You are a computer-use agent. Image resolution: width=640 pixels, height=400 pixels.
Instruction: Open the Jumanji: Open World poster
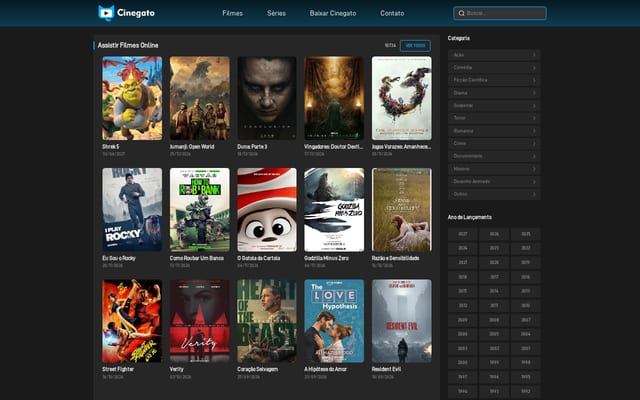pos(200,98)
